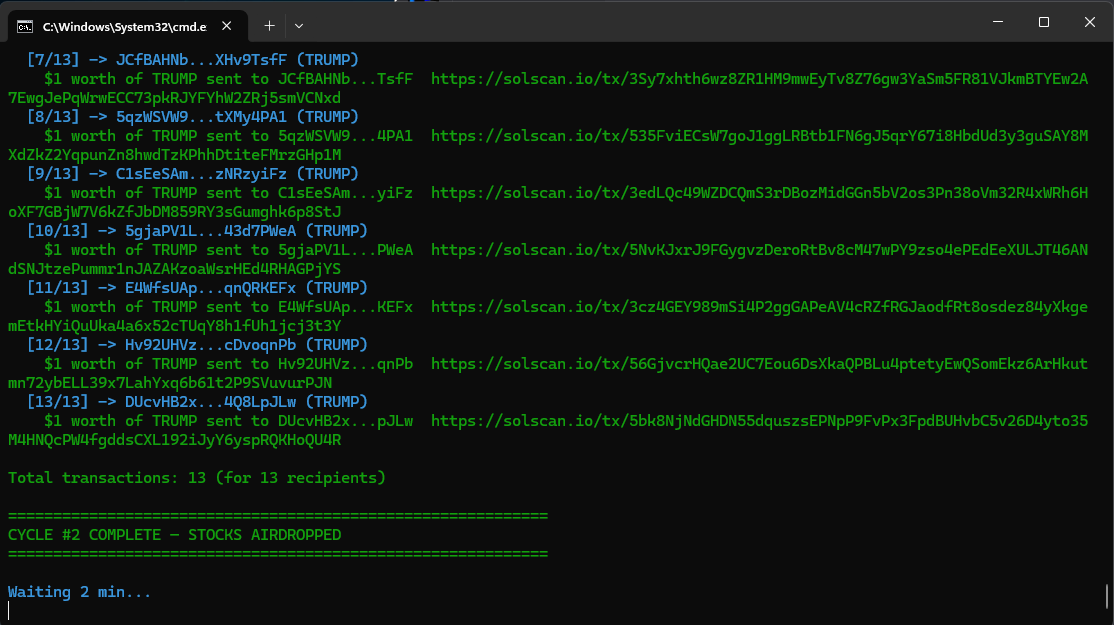Screen dimensions: 1114x625
Task: Click the line '[7/13] -> JCfBAHNb...XHv9TsfF (TRUMP)'
Action: tap(193, 60)
